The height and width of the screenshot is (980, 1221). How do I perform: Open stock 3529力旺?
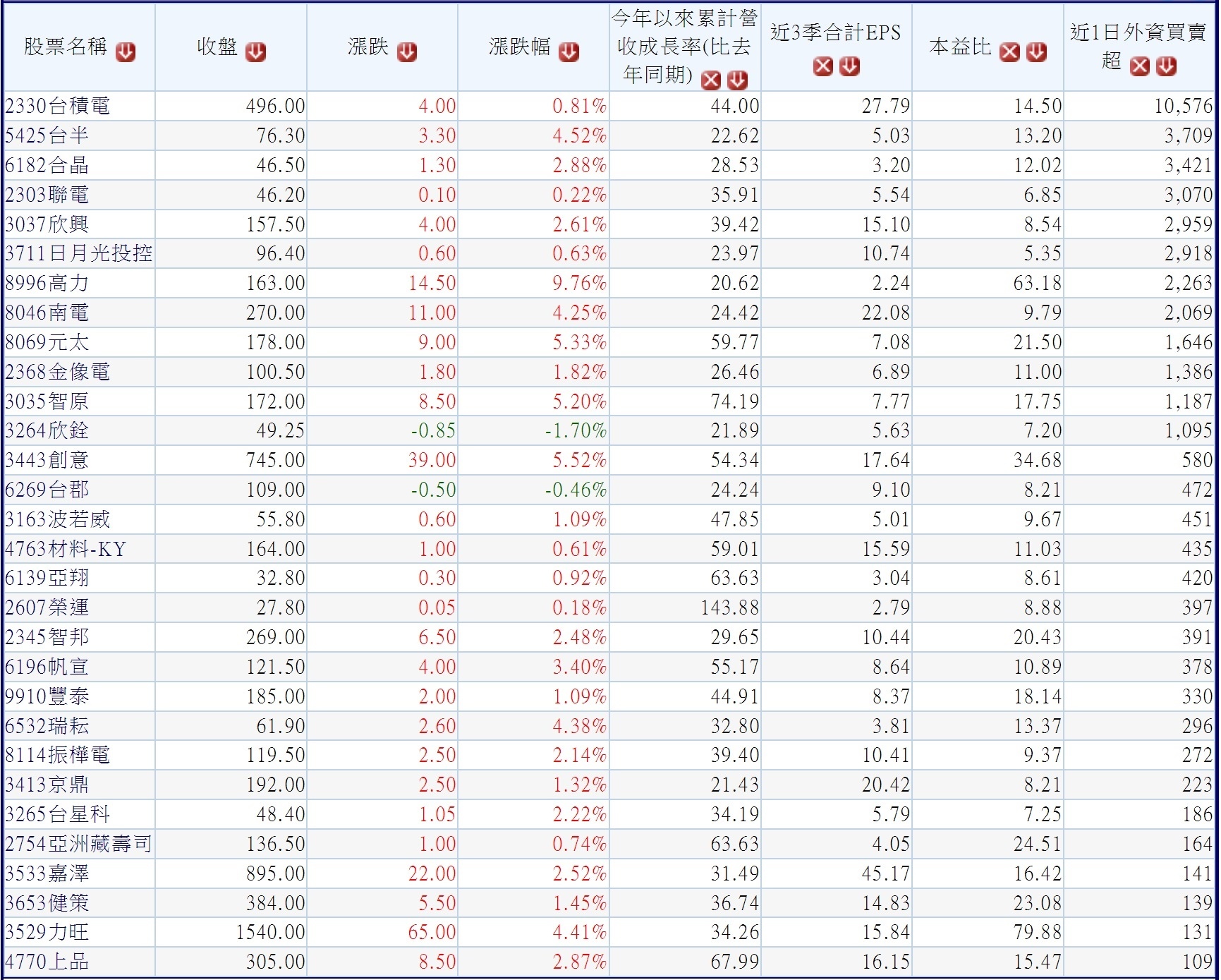[47, 932]
